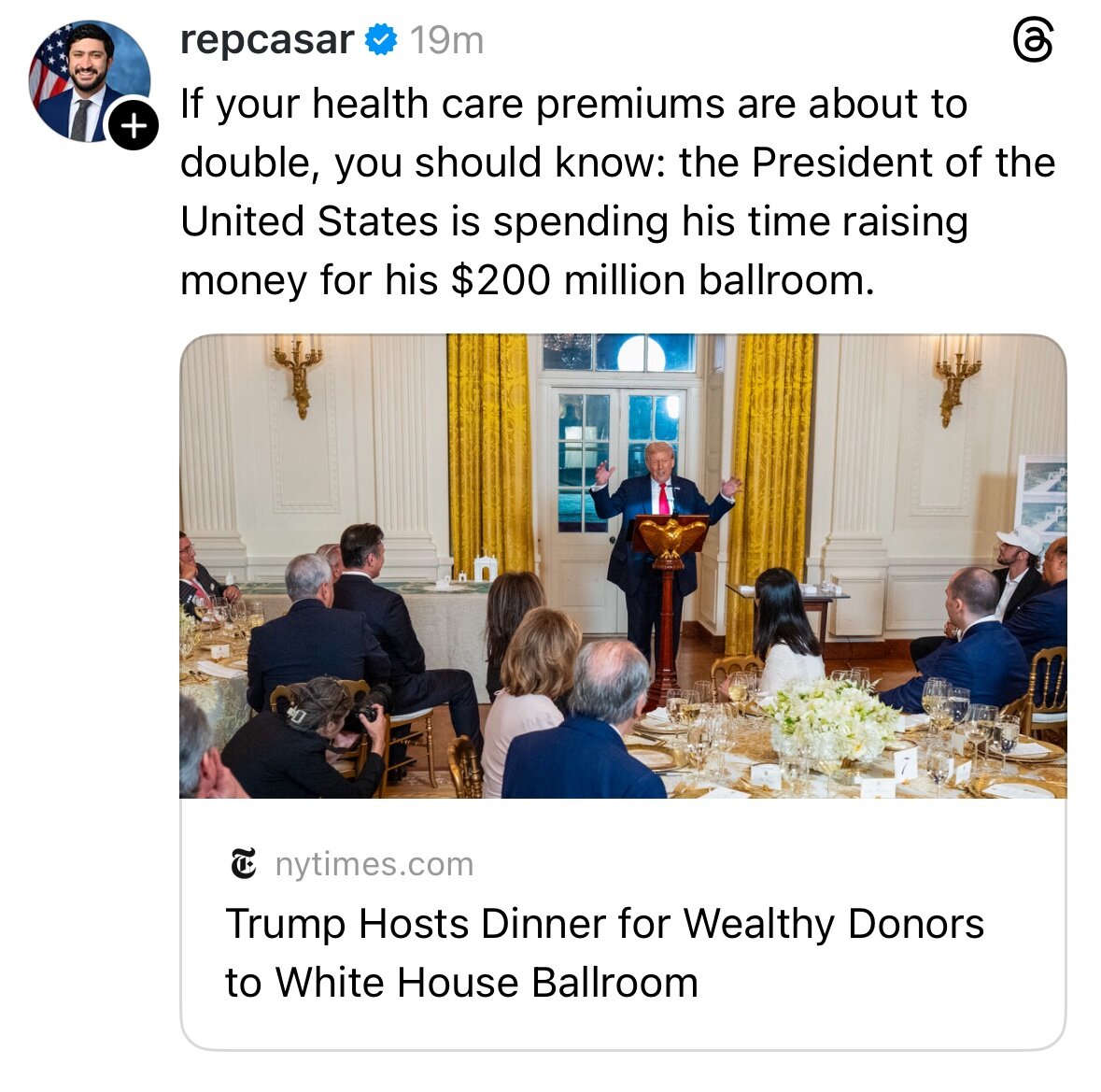Click the white flower centerpiece in the photo
Screen dimensions: 1101x1092
(828, 720)
